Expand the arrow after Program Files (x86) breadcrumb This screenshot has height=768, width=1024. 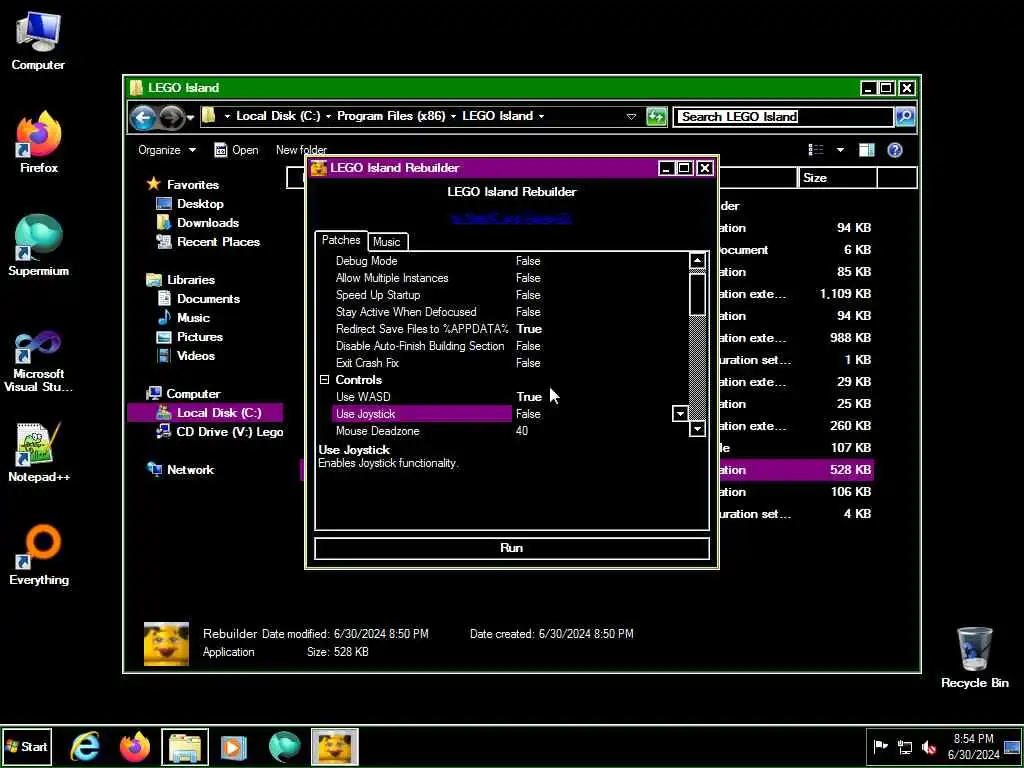coord(453,116)
